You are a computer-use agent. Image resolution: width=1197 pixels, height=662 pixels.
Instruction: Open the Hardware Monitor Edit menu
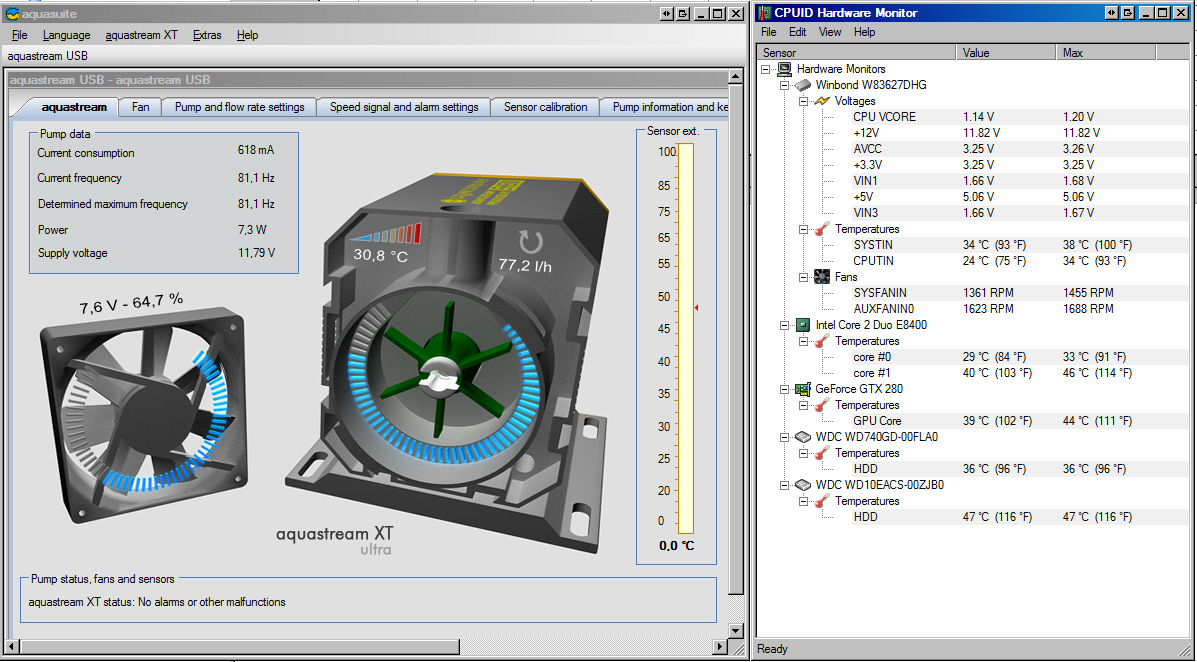pyautogui.click(x=798, y=32)
